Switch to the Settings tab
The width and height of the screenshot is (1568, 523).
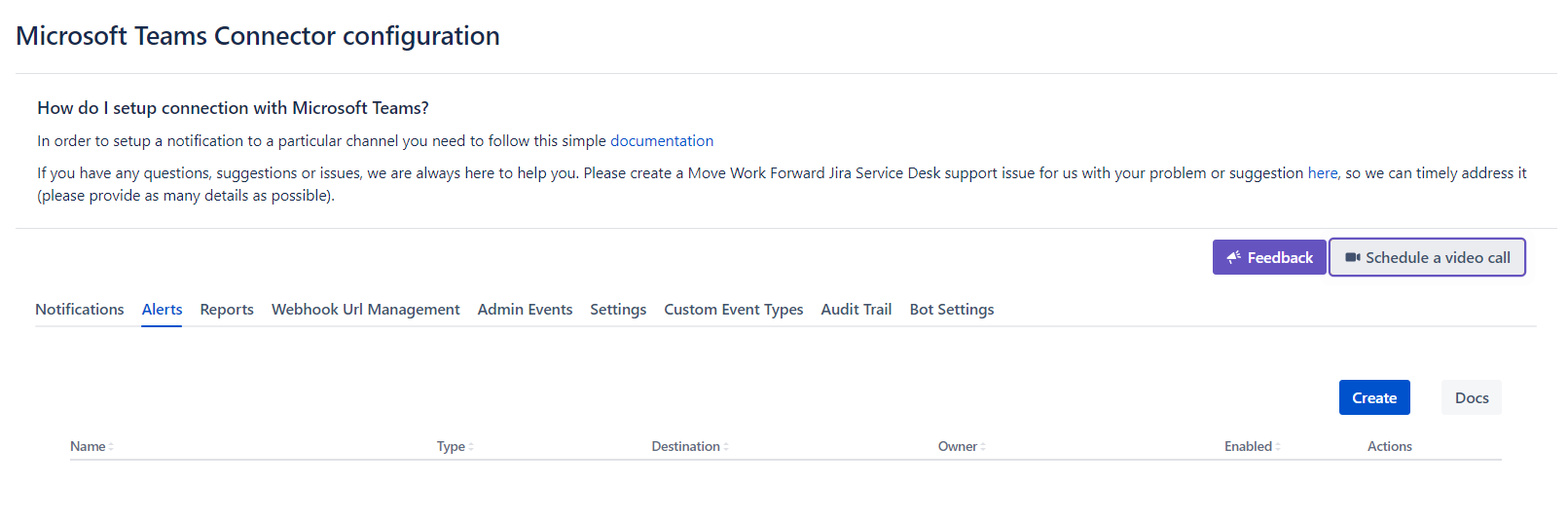pos(618,310)
